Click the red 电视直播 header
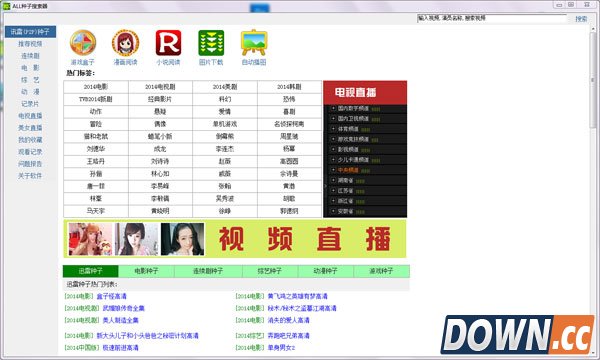This screenshot has width=600, height=360. pyautogui.click(x=365, y=92)
